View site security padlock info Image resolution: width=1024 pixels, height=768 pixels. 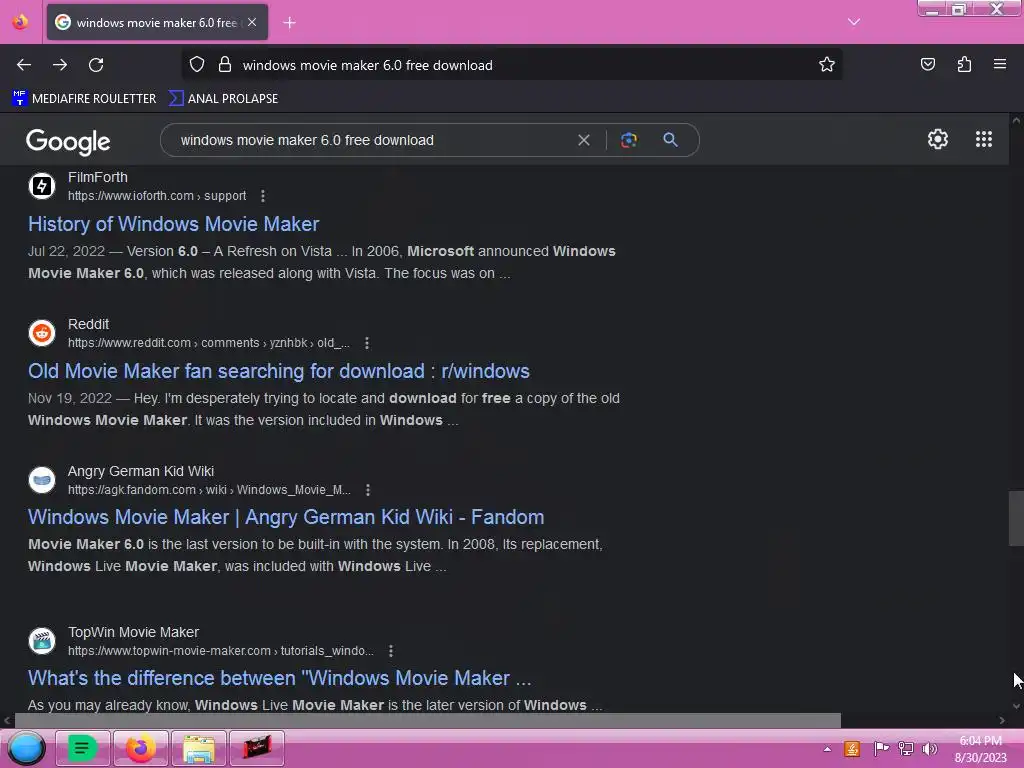(225, 65)
